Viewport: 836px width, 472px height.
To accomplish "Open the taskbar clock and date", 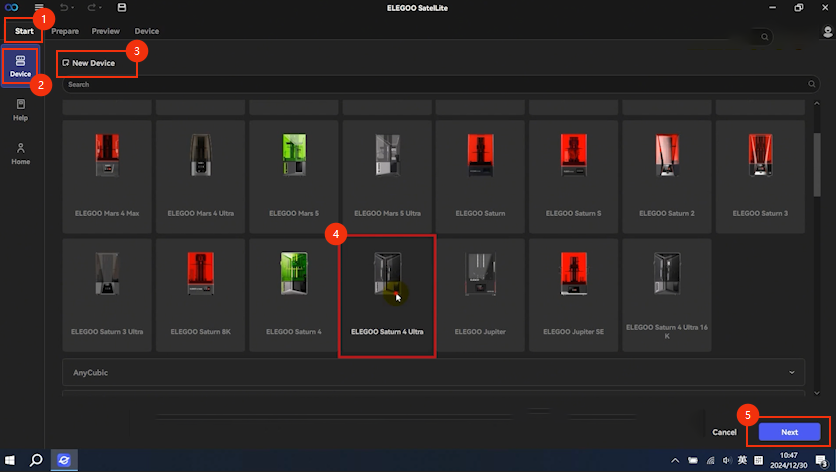I will click(789, 460).
